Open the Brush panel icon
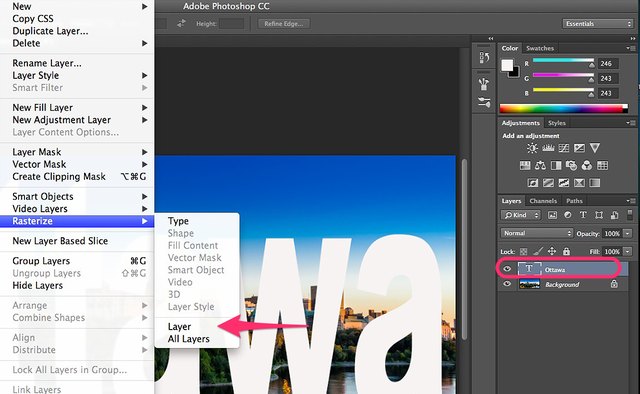Image resolution: width=640 pixels, height=394 pixels. [484, 84]
